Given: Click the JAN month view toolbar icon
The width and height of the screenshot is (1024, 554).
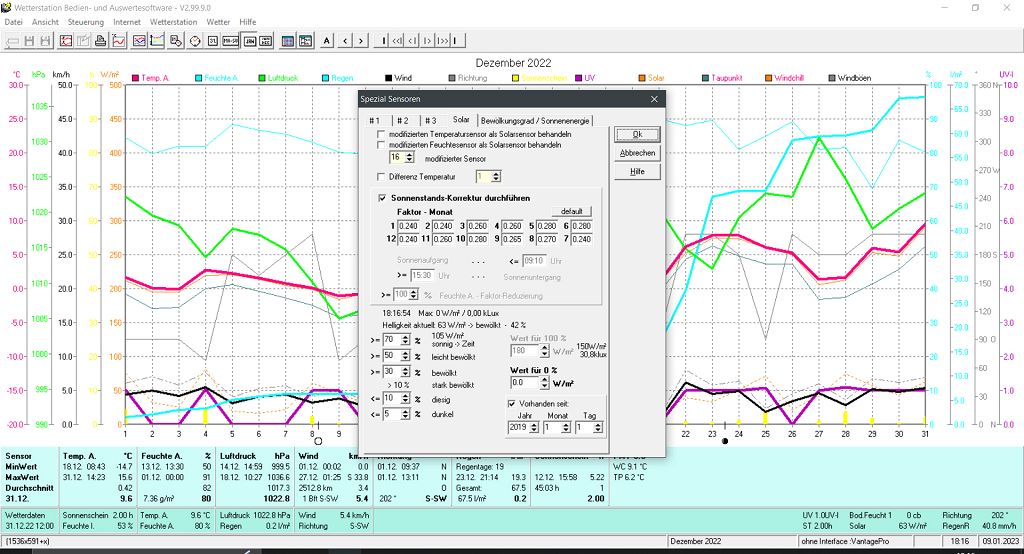Looking at the screenshot, I should 250,41.
